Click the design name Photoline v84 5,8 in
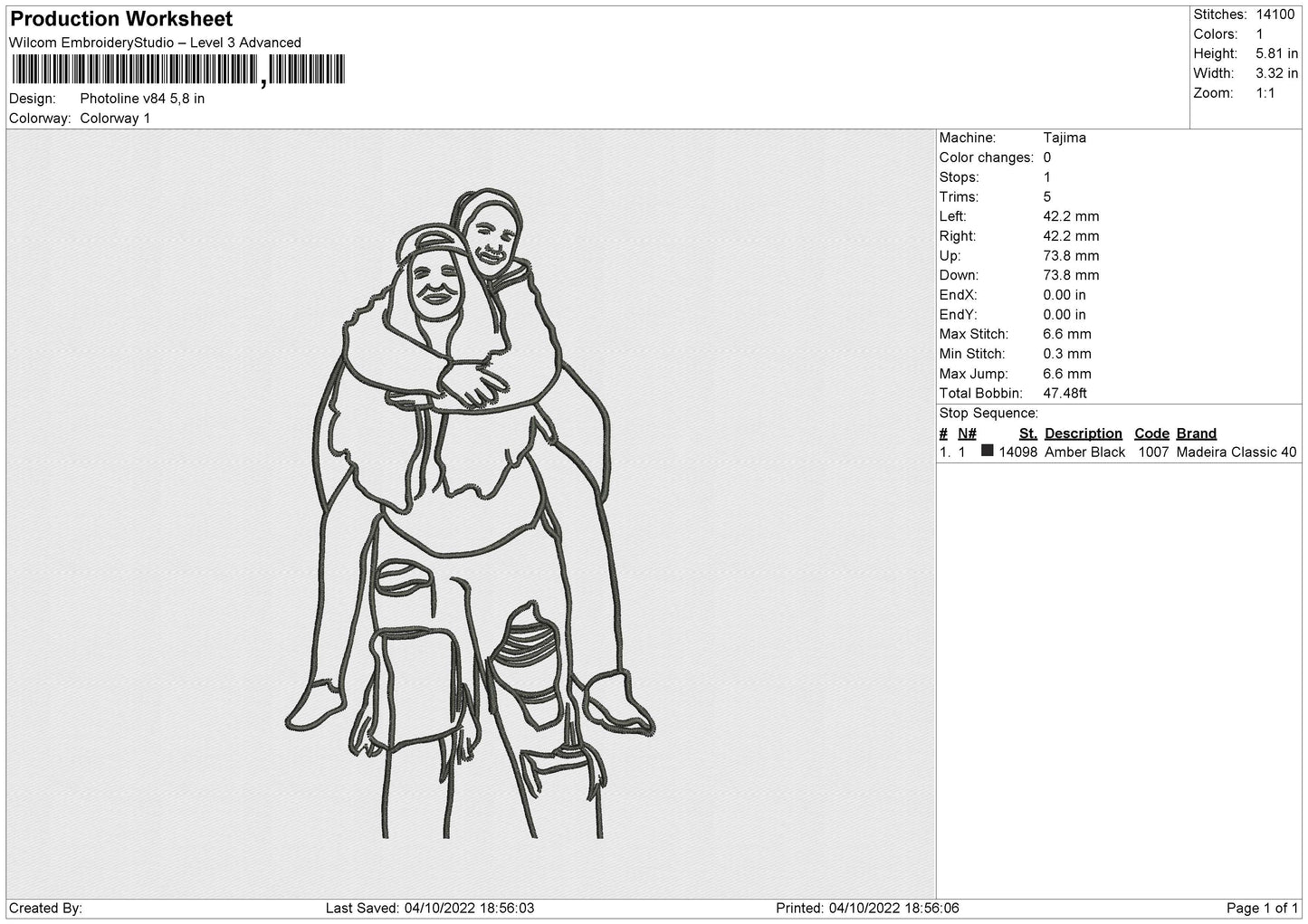 coord(142,99)
